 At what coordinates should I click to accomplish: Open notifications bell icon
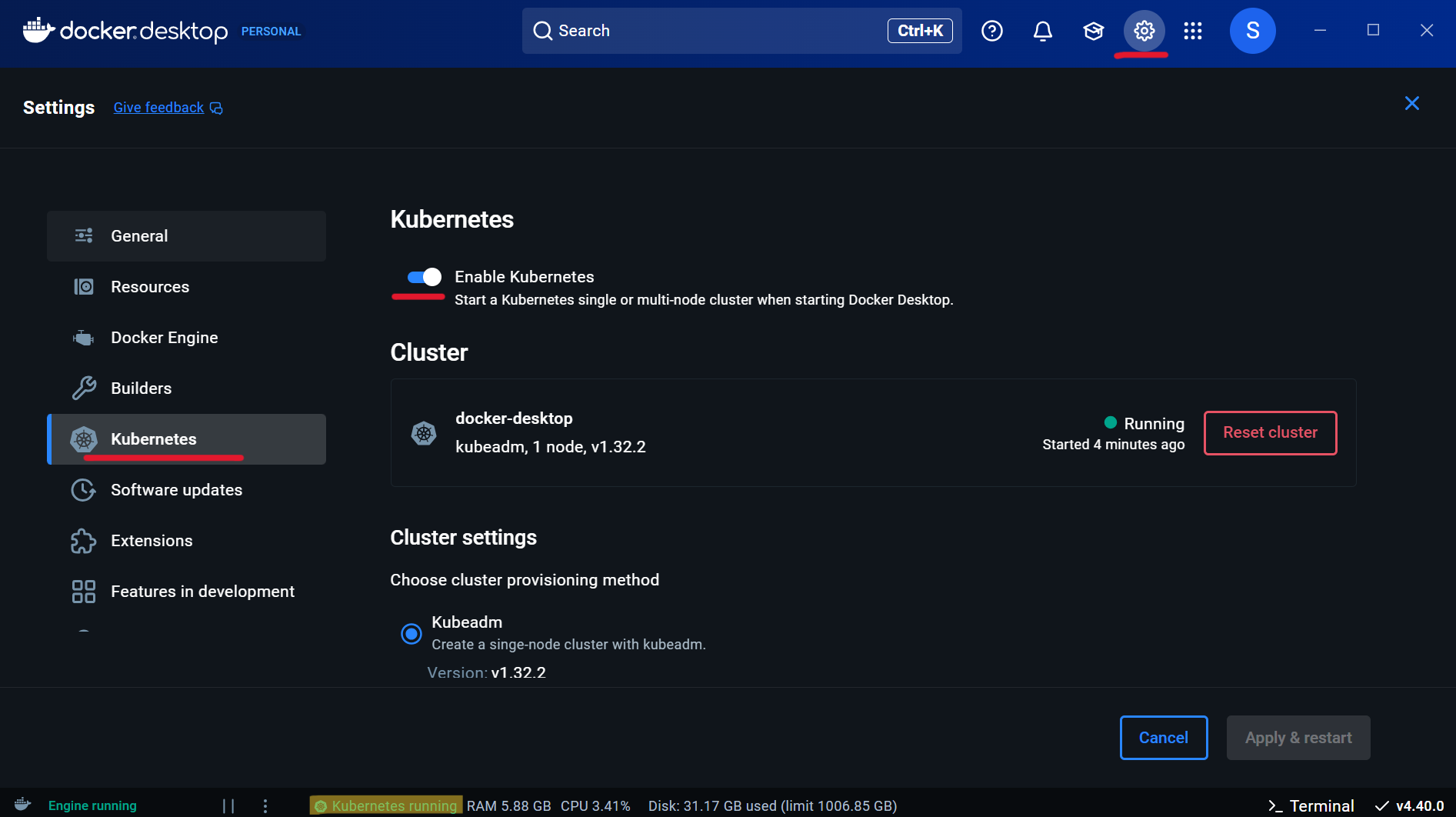click(x=1043, y=31)
